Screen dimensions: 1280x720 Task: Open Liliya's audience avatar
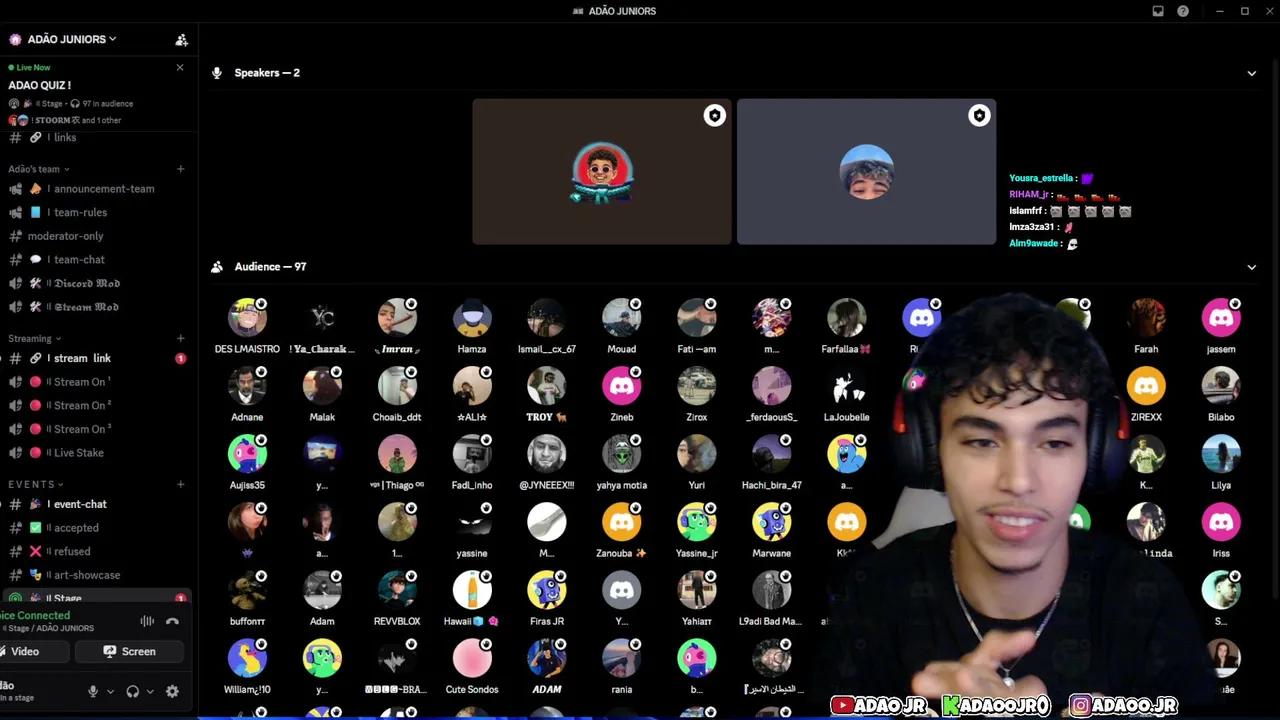pos(1221,454)
